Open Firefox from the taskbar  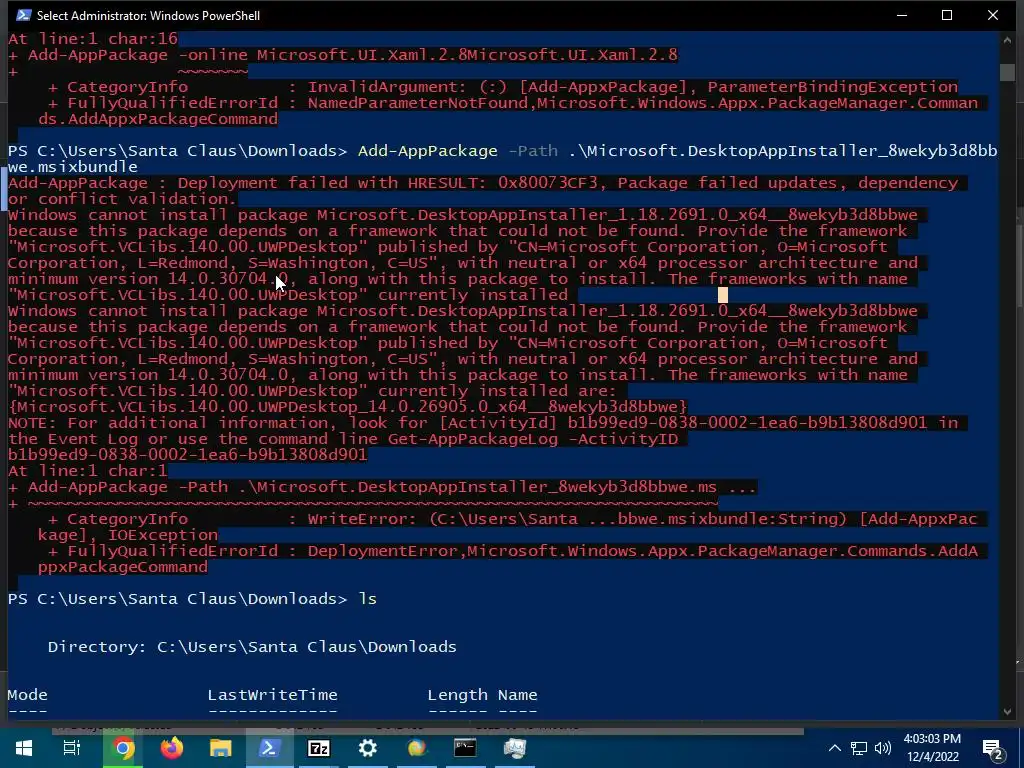click(x=172, y=748)
